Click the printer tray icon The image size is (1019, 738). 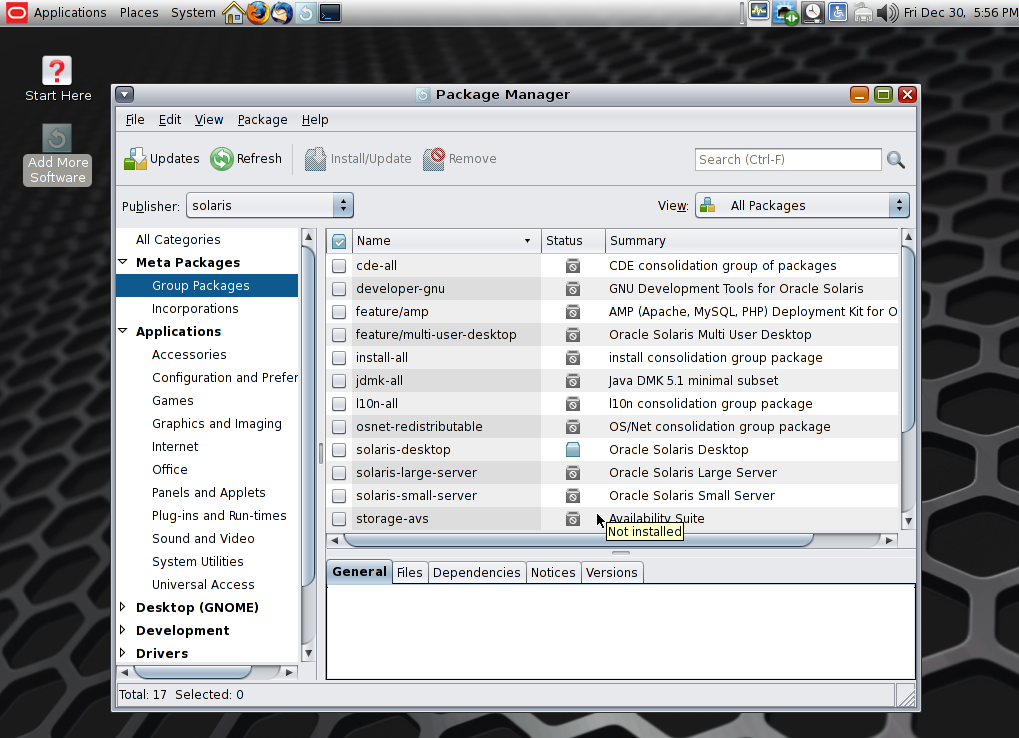click(863, 12)
